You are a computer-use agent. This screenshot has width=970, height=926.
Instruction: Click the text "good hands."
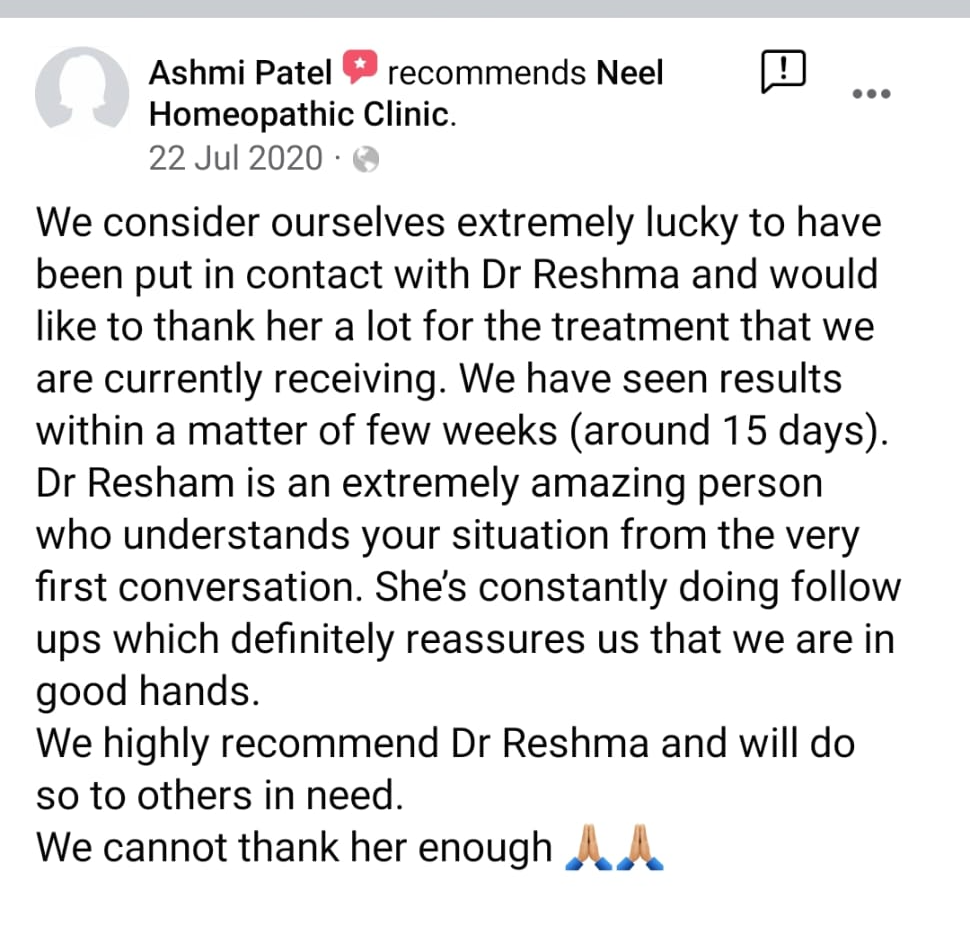pyautogui.click(x=148, y=692)
